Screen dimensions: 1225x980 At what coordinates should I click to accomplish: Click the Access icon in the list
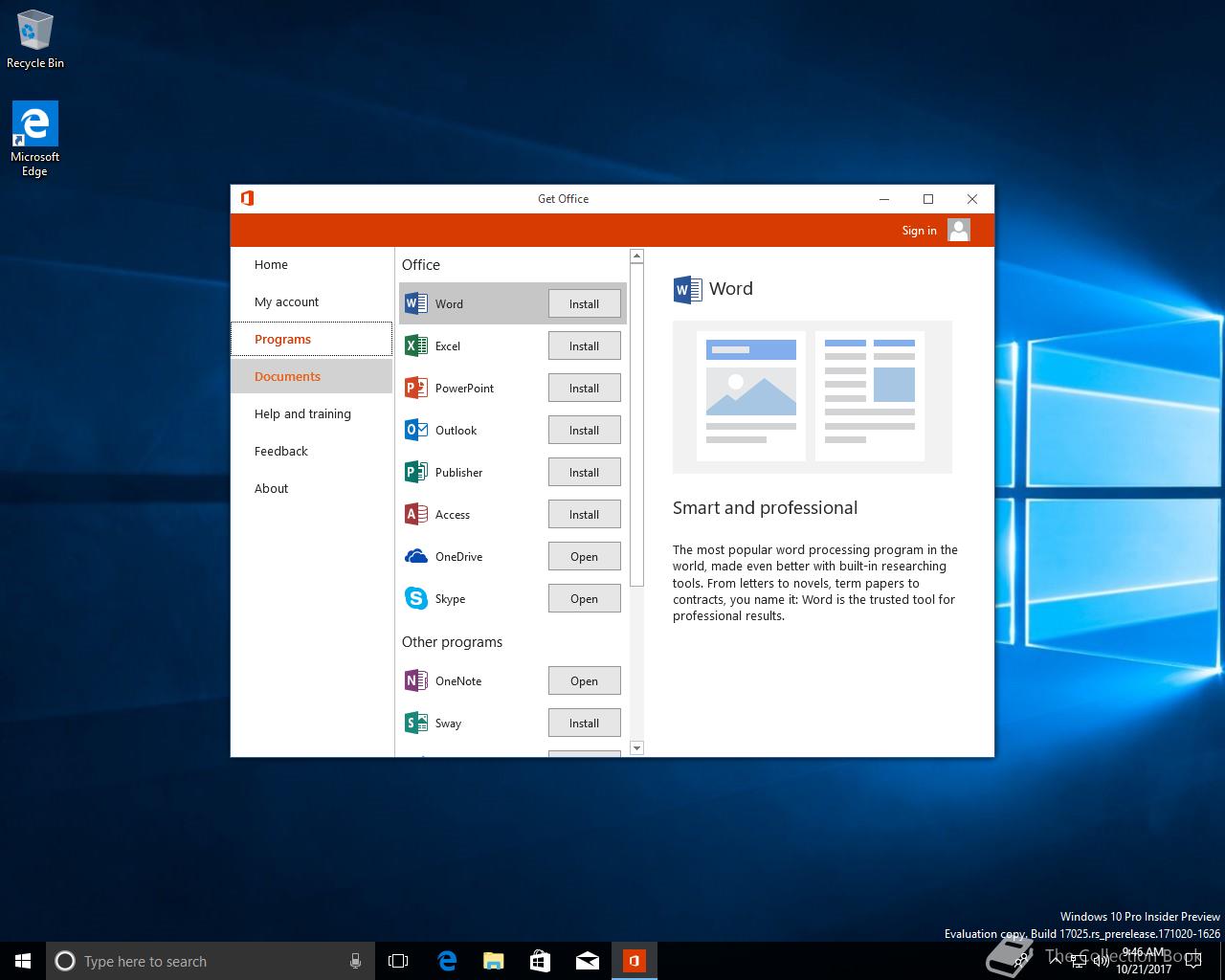(x=416, y=514)
